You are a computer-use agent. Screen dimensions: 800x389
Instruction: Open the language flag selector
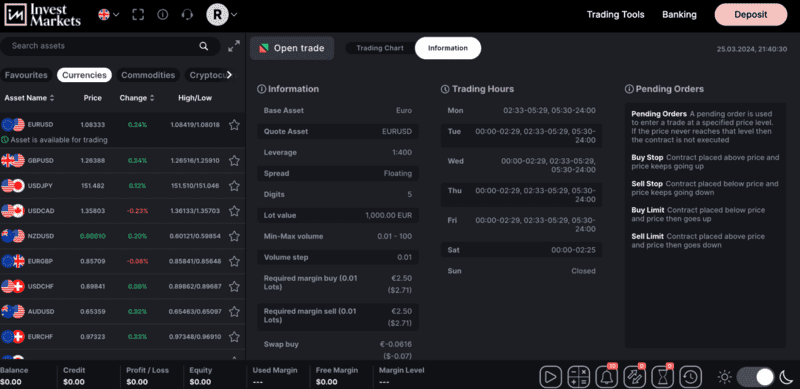(x=109, y=15)
